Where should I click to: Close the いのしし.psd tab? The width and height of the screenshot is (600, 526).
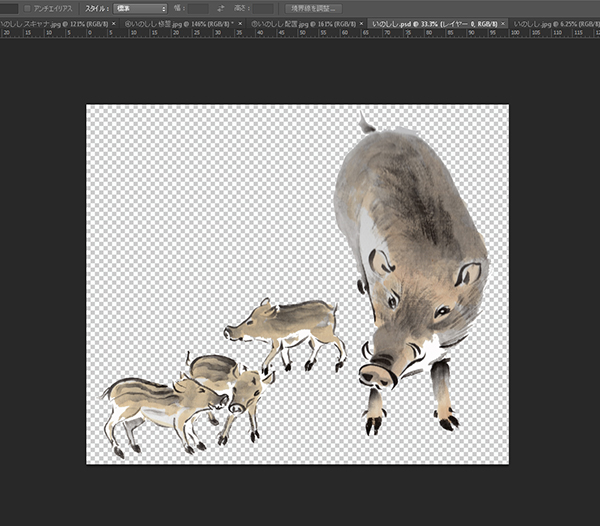[503, 24]
